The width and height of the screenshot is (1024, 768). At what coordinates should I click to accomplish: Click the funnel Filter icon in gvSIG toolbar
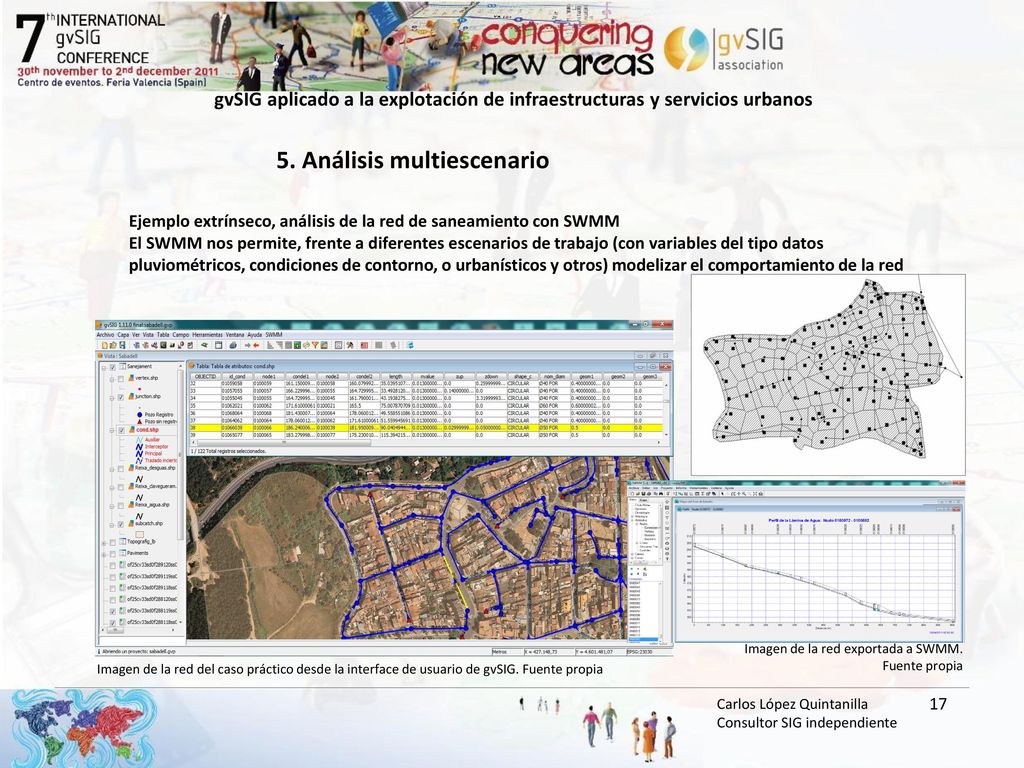coord(315,345)
